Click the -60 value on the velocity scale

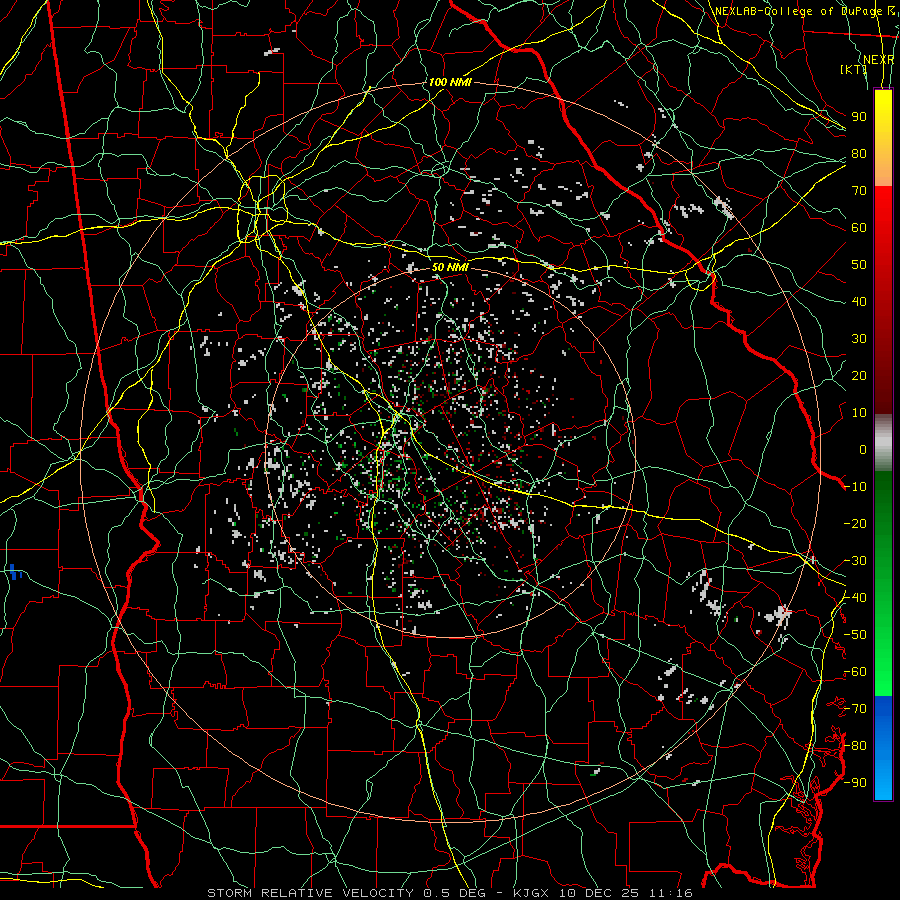click(x=855, y=671)
